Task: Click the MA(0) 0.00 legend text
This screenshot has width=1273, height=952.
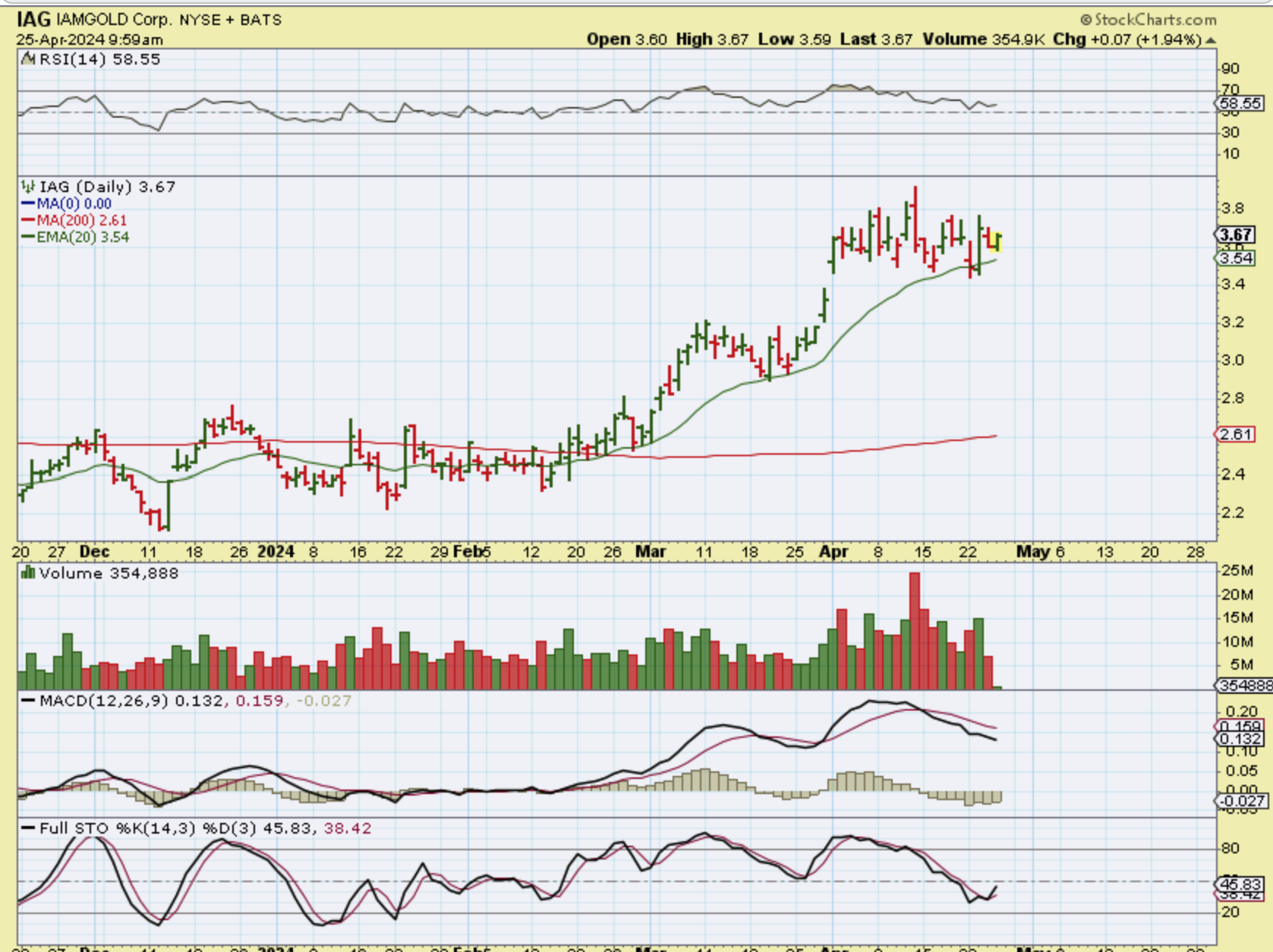Action: pos(74,203)
